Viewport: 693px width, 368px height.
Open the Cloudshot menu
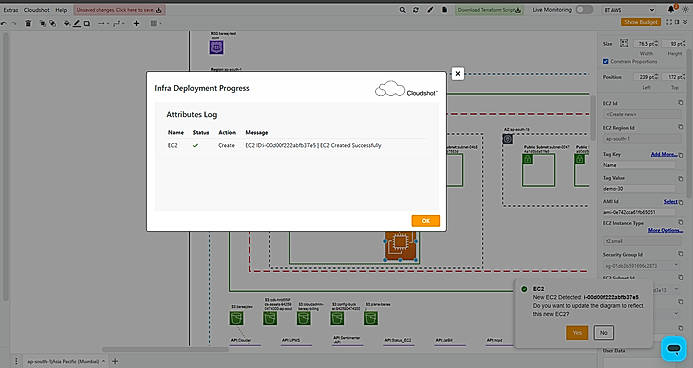click(37, 10)
